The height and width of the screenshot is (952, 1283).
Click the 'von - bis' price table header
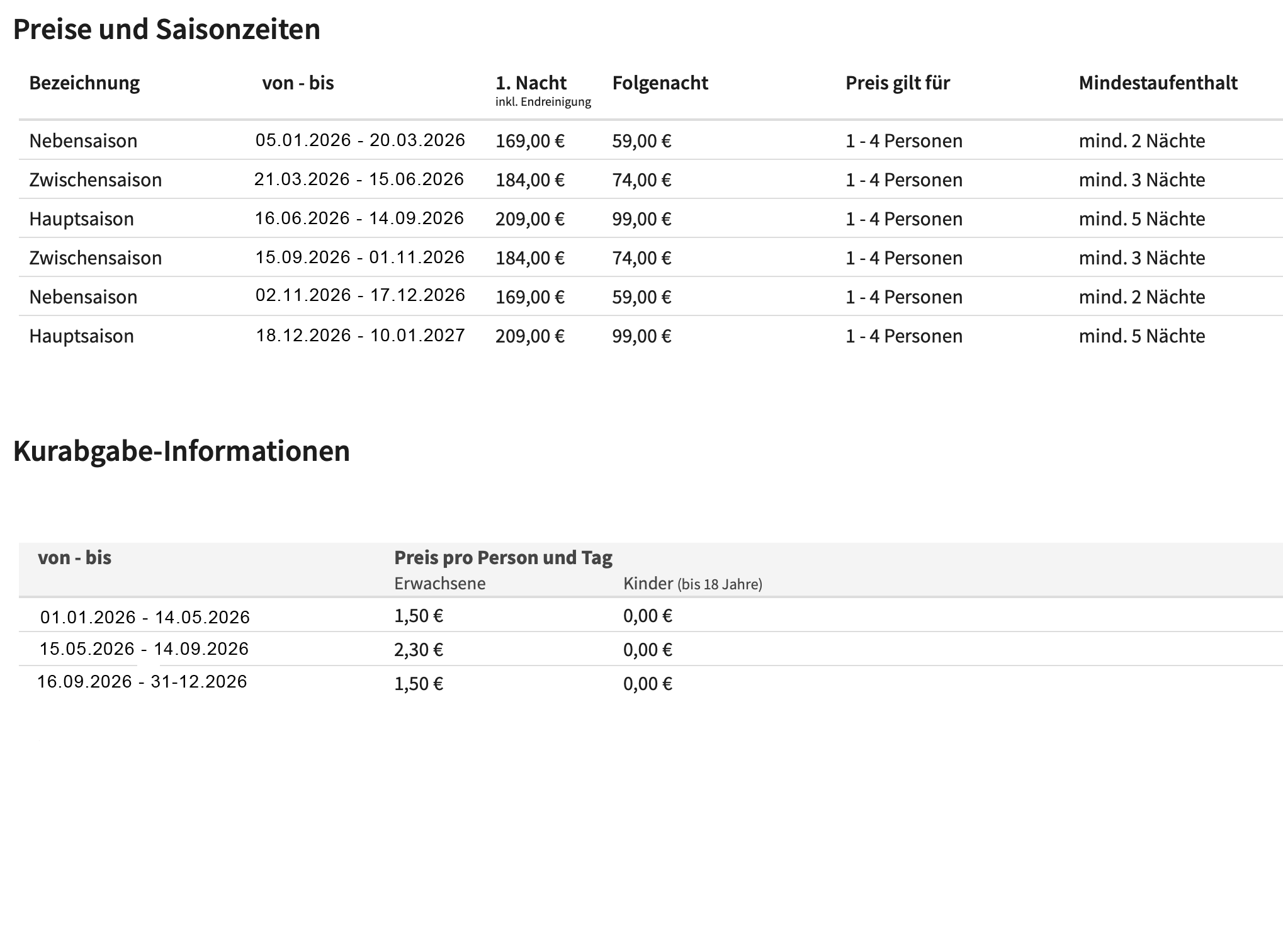pyautogui.click(x=298, y=83)
